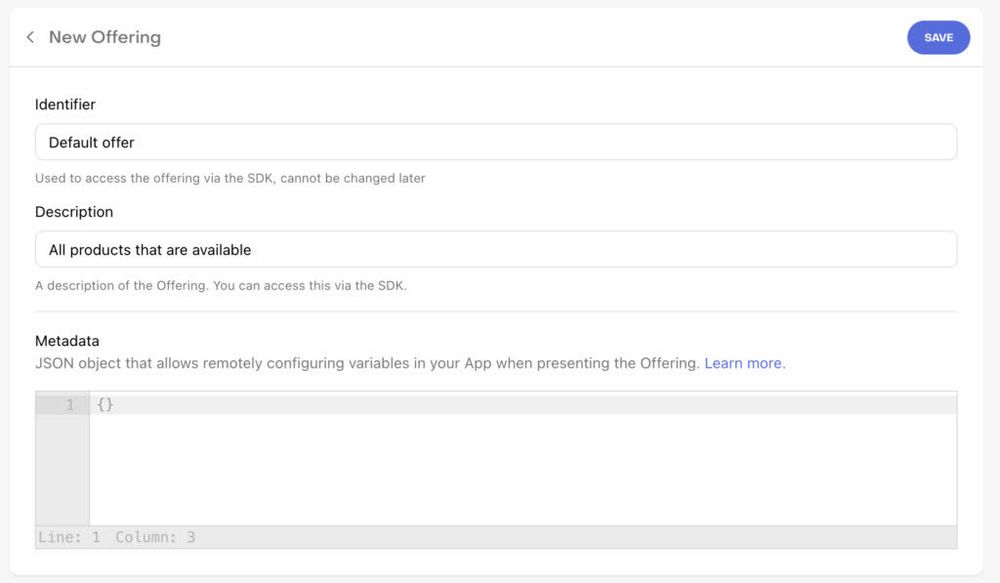The height and width of the screenshot is (583, 1000).
Task: Click the divider line above the Metadata section
Action: tap(495, 311)
